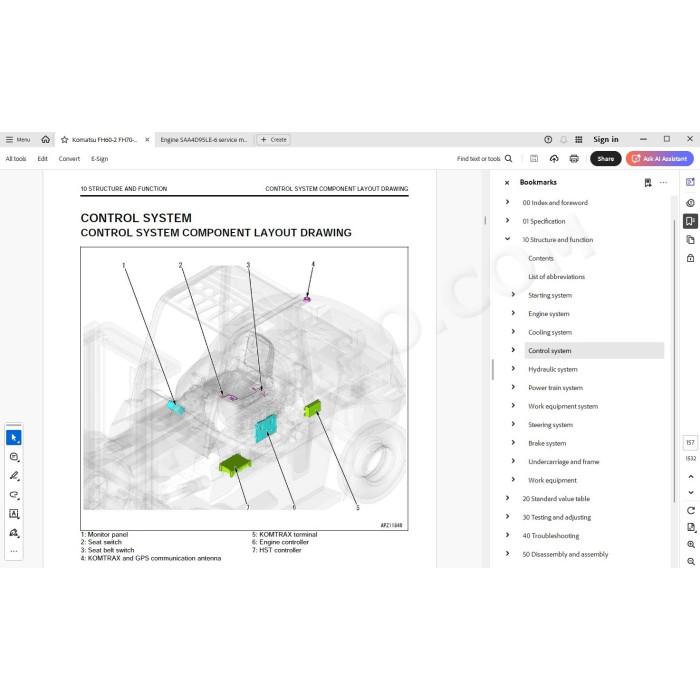Choose the highlighter pen tool
The image size is (700, 700).
coord(14,476)
